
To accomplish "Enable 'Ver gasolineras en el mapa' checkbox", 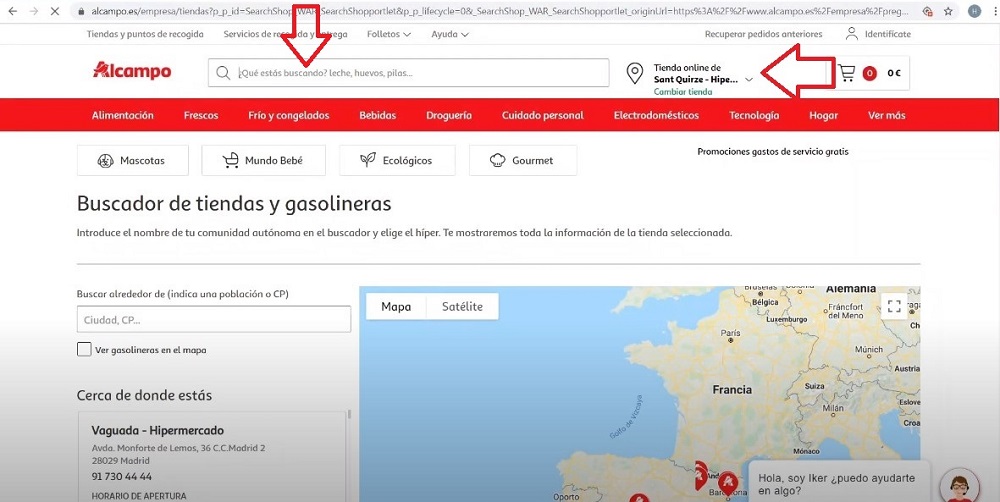I will [x=84, y=350].
